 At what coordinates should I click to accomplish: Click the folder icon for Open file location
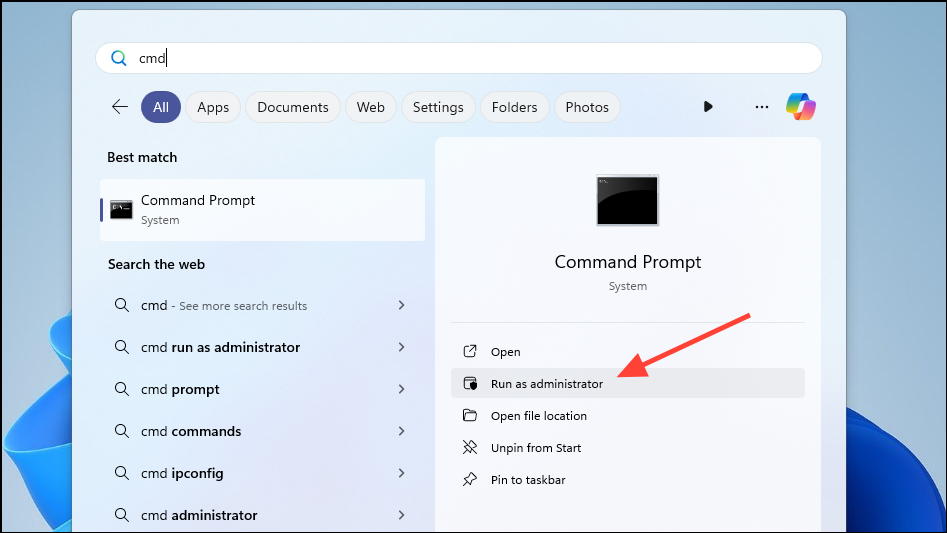pyautogui.click(x=470, y=415)
